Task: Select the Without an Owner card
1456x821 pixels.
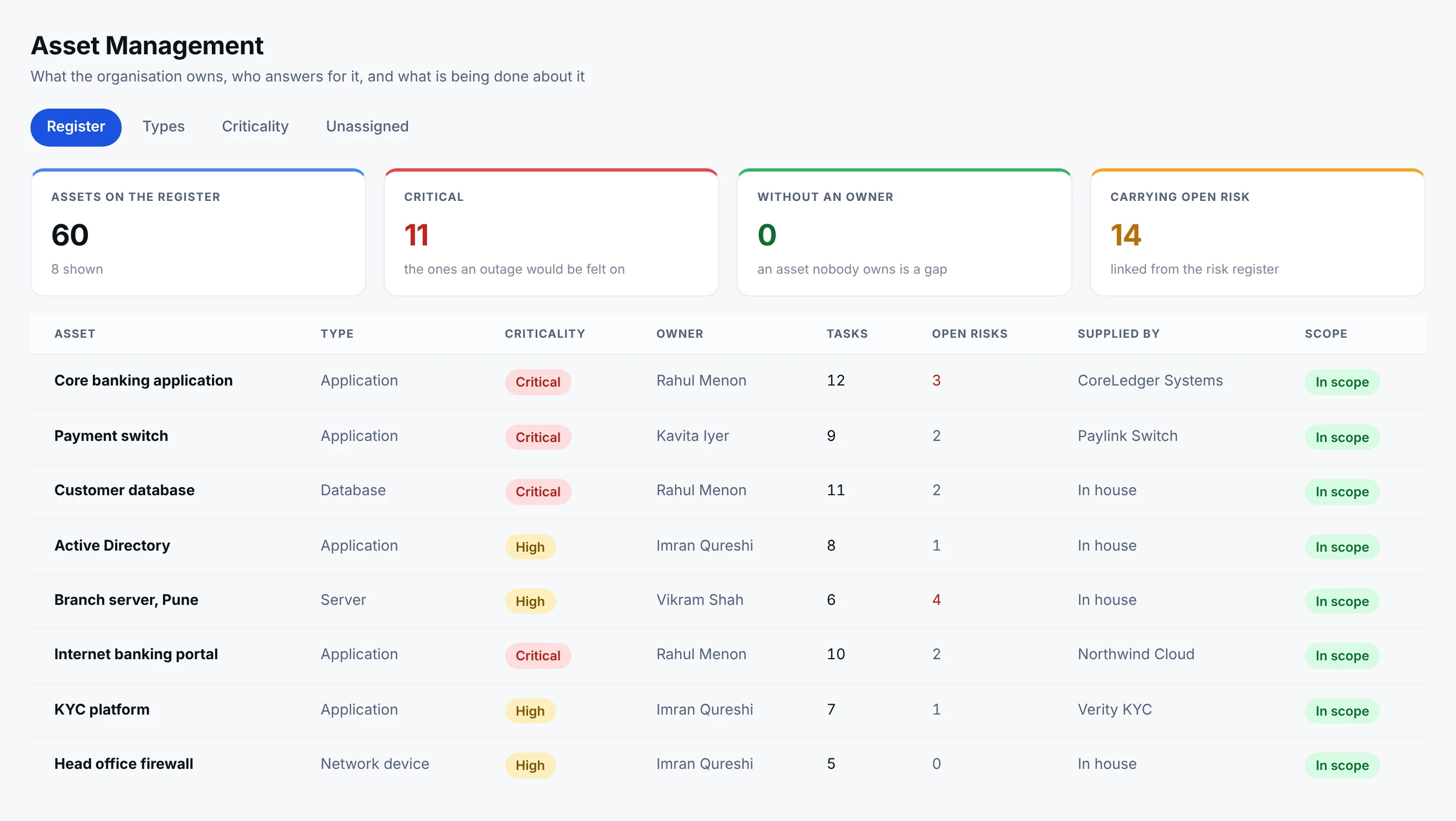Action: [905, 232]
